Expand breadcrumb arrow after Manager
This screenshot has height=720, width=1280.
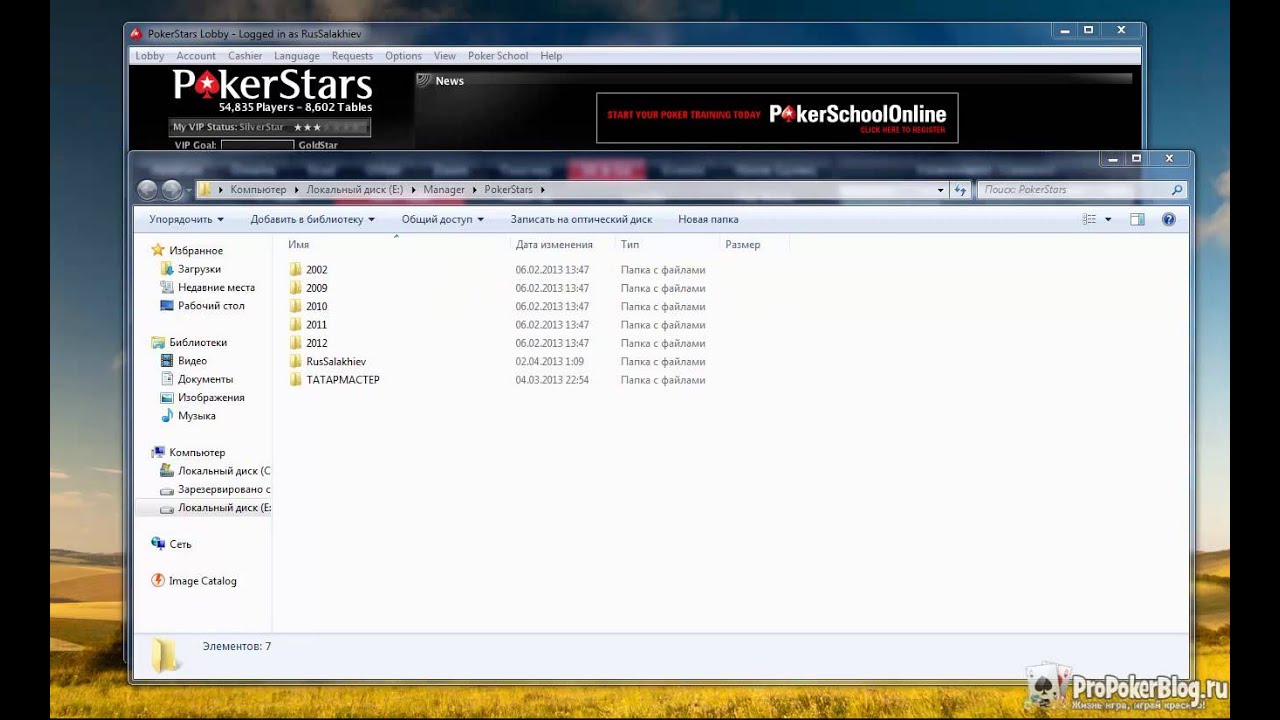click(x=474, y=190)
